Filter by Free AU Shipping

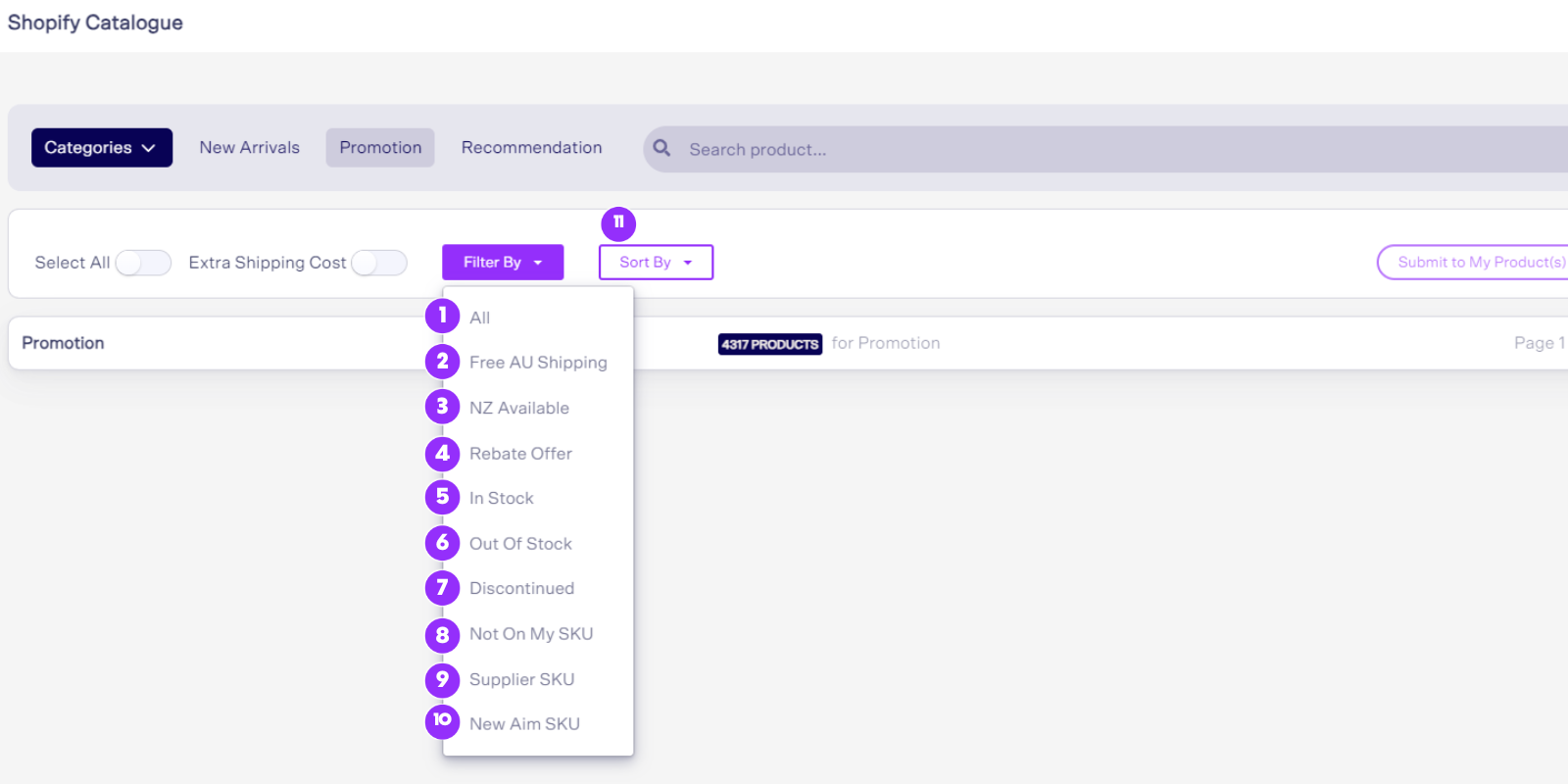538,363
